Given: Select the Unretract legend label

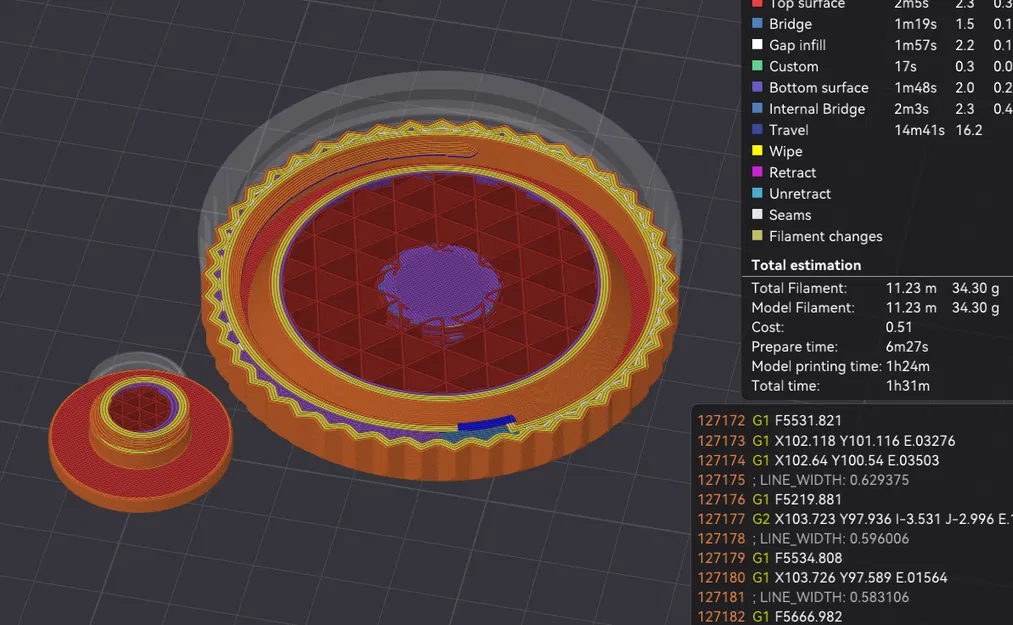Looking at the screenshot, I should tap(800, 194).
